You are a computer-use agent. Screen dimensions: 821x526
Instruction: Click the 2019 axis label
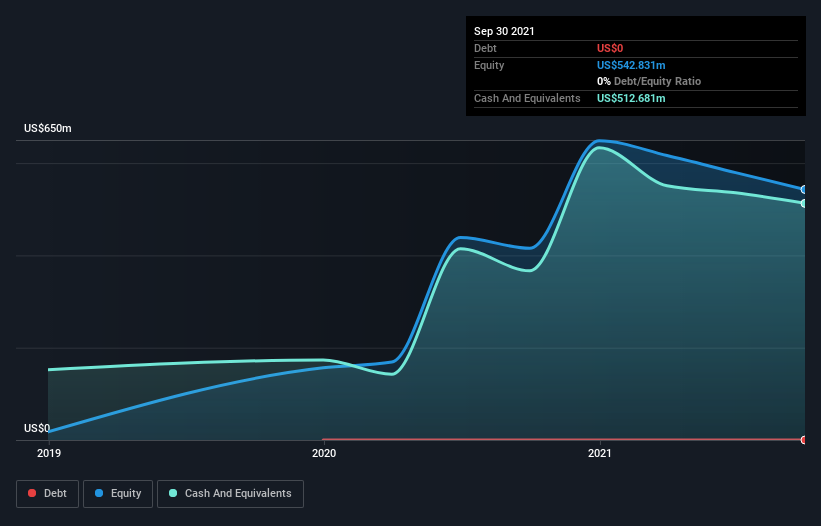click(49, 453)
